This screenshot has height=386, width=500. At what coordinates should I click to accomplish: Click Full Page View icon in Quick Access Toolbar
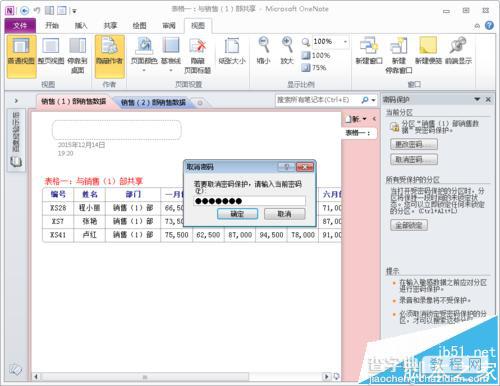pos(62,11)
